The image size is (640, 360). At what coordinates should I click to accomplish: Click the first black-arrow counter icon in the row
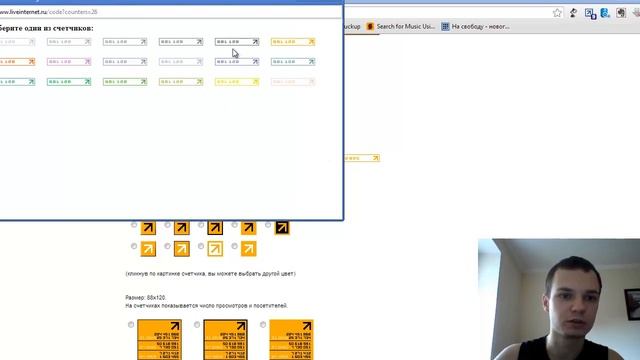148,228
